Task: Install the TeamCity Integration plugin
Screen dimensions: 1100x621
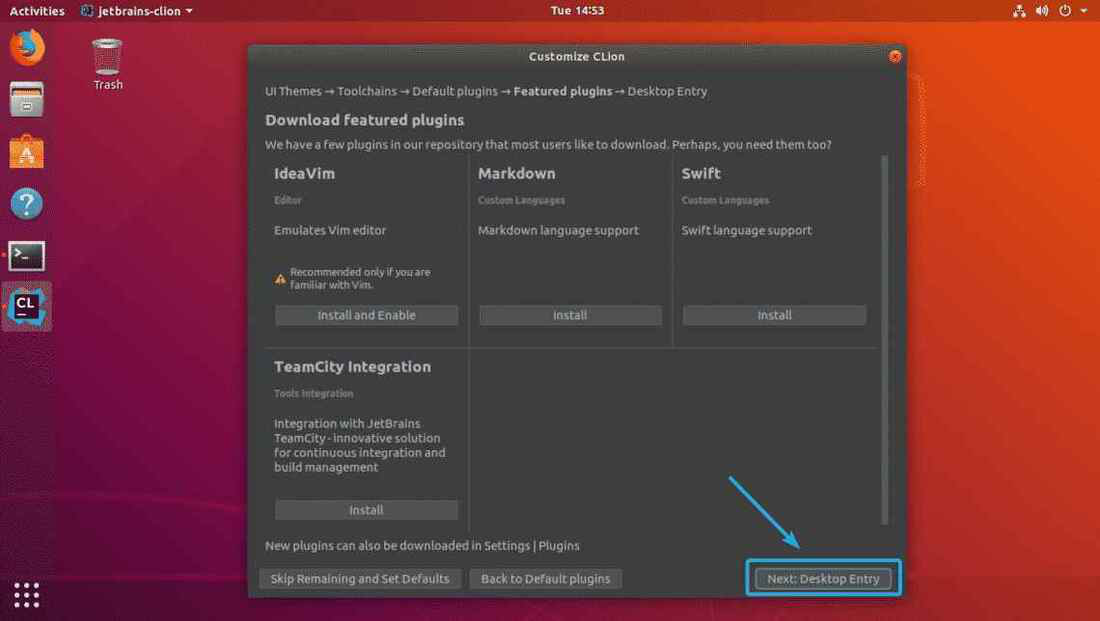Action: tap(366, 510)
